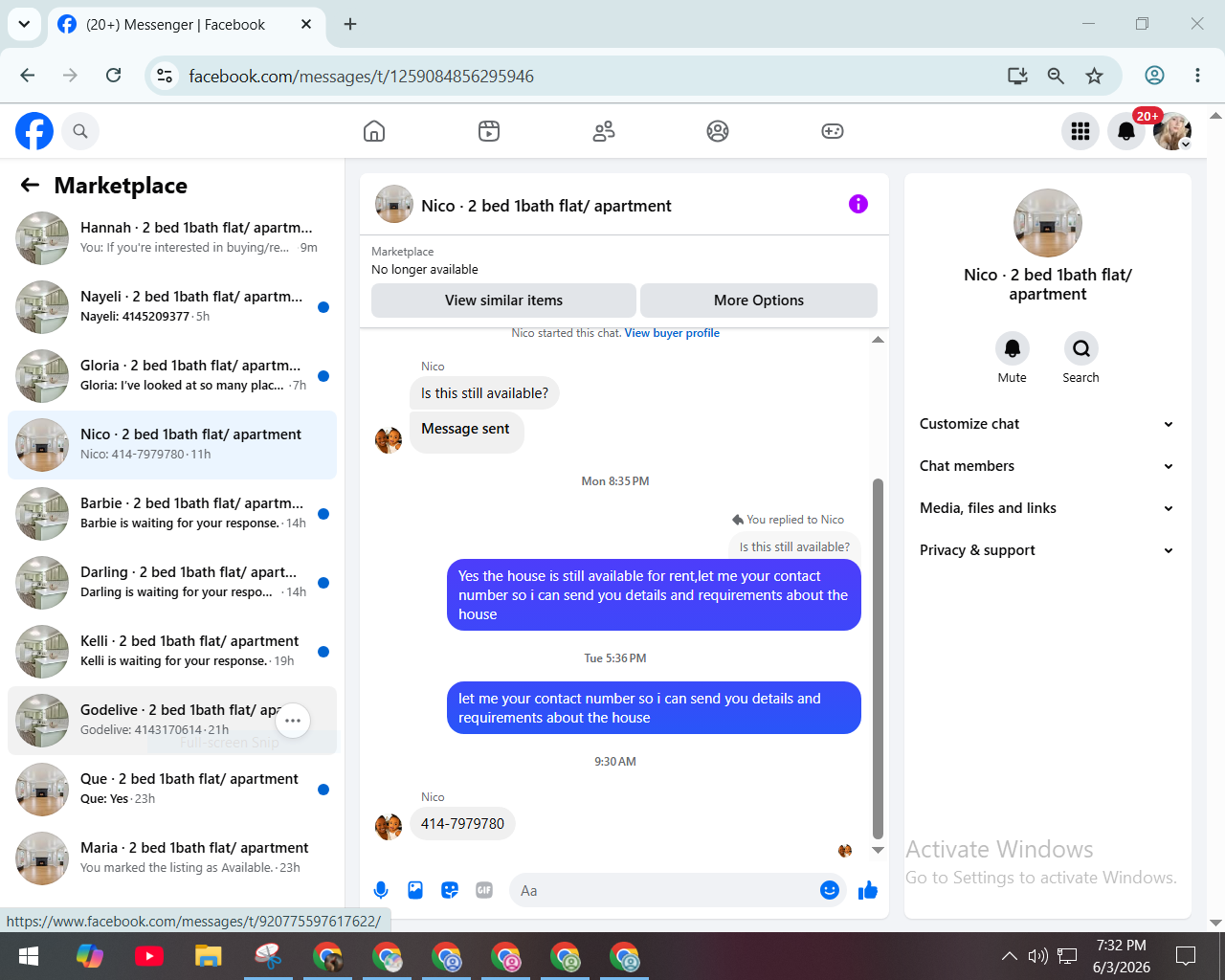Search within the Nico conversation

click(x=1081, y=348)
